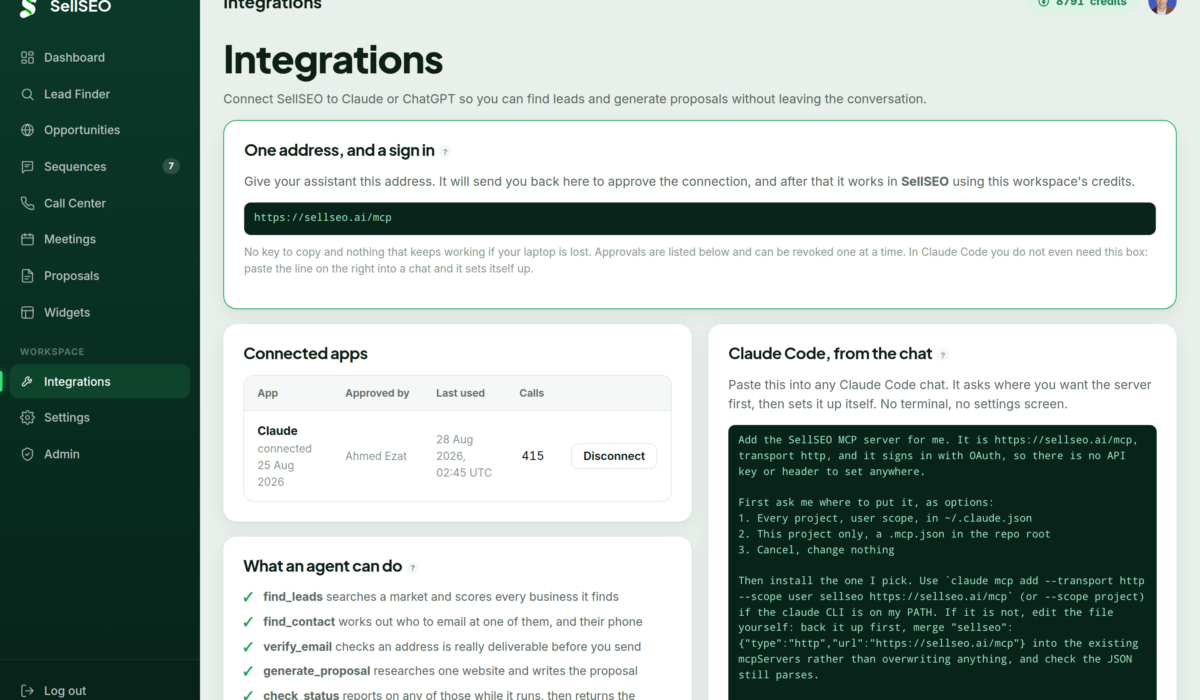
Task: Click the last used date 28 Aug 2026
Action: click(x=464, y=456)
